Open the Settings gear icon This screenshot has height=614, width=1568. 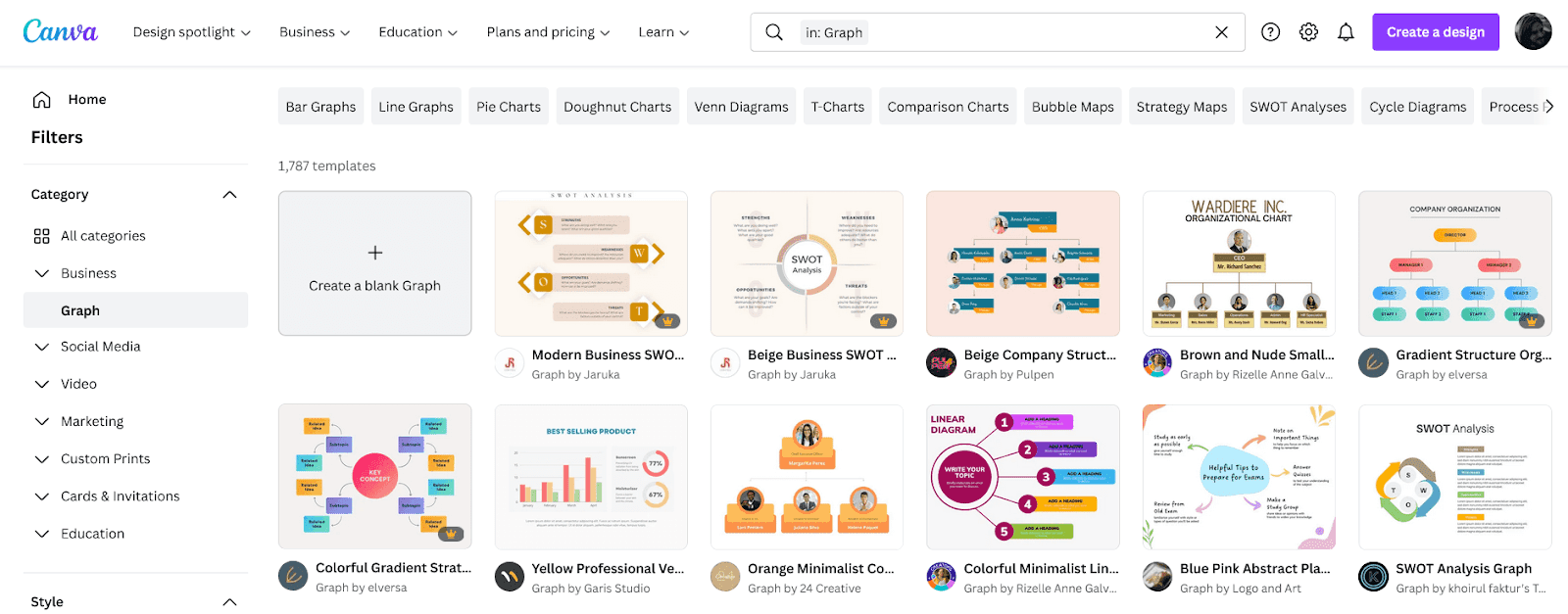click(1308, 32)
